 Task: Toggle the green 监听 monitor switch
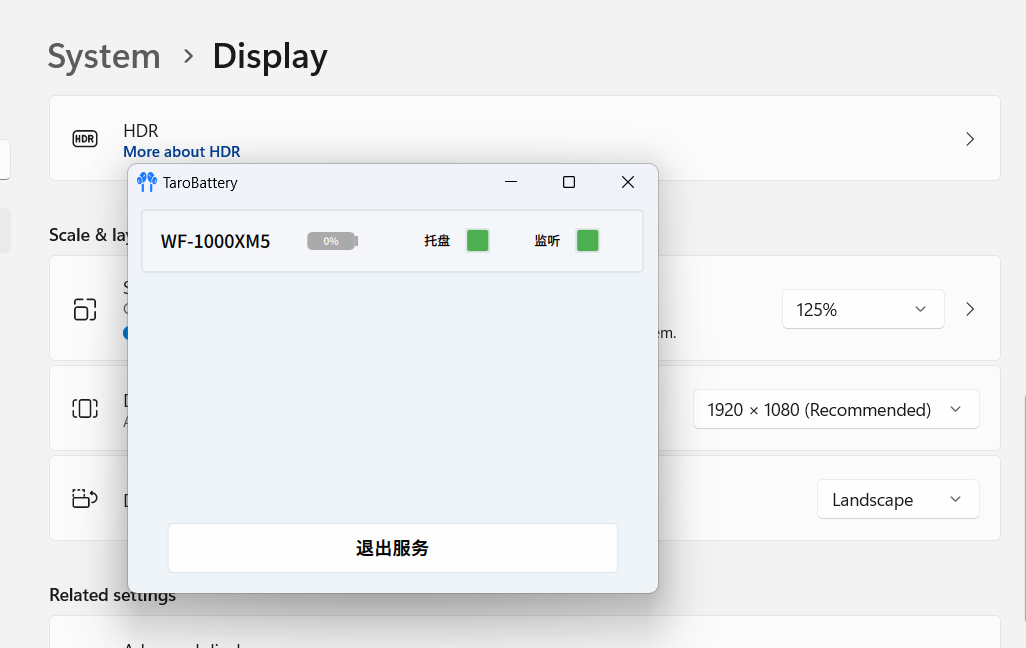coord(588,240)
